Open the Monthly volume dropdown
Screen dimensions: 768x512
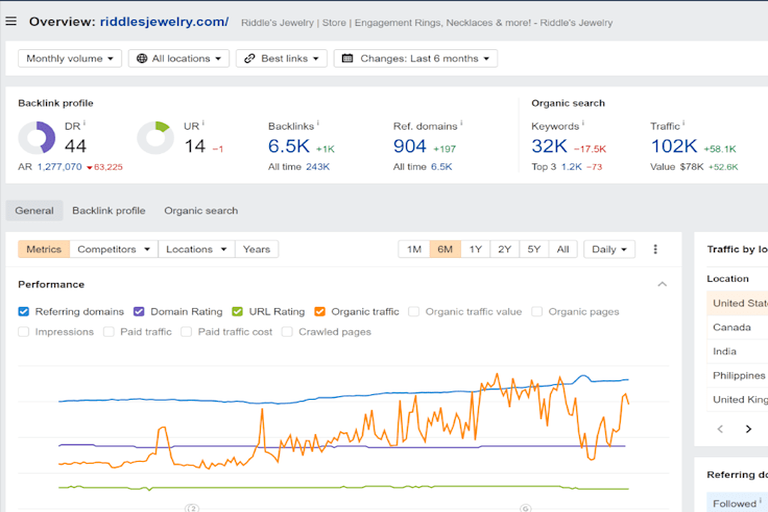click(70, 58)
